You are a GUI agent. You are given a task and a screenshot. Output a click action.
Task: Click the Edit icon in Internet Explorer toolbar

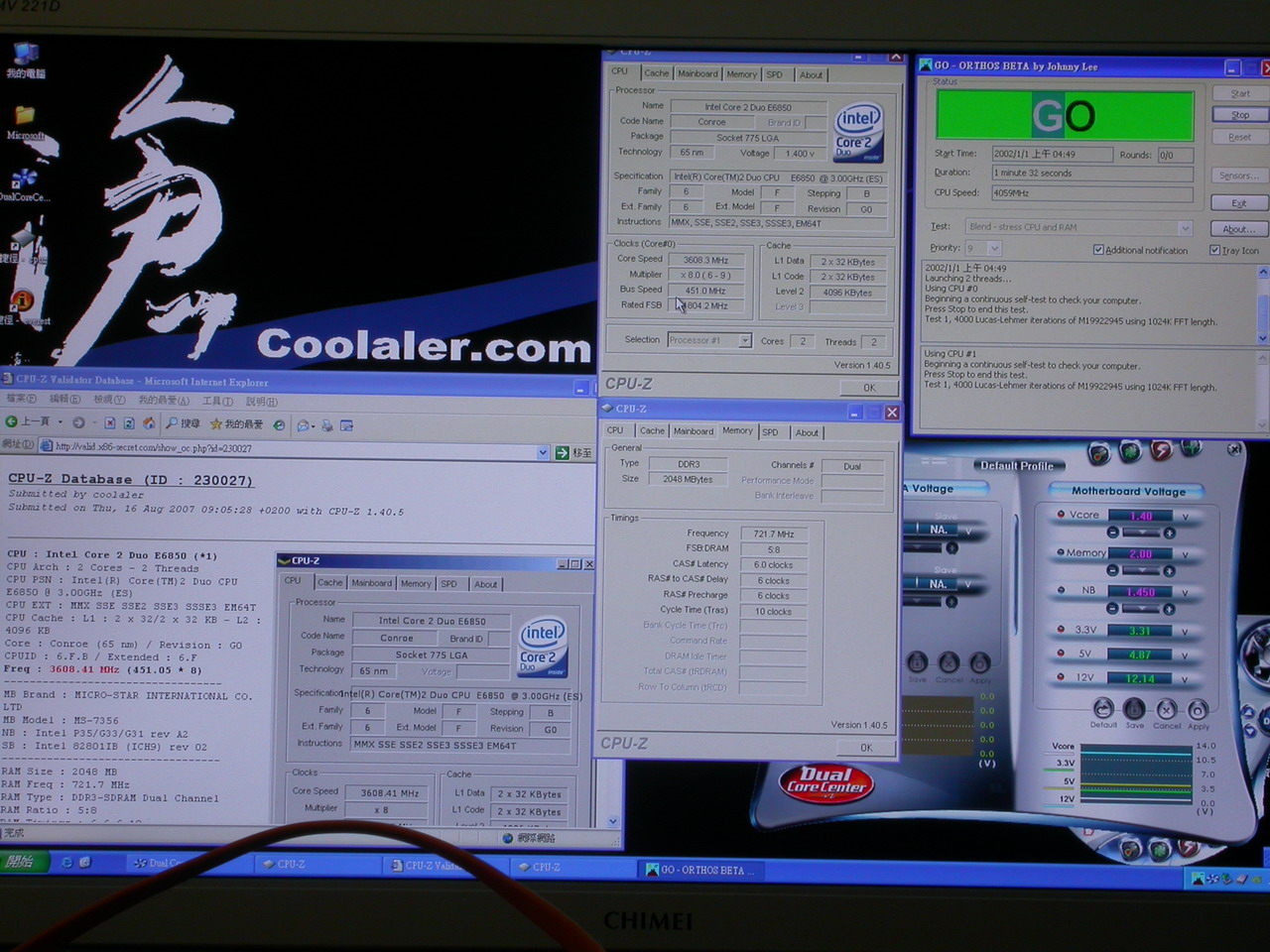pyautogui.click(x=347, y=424)
